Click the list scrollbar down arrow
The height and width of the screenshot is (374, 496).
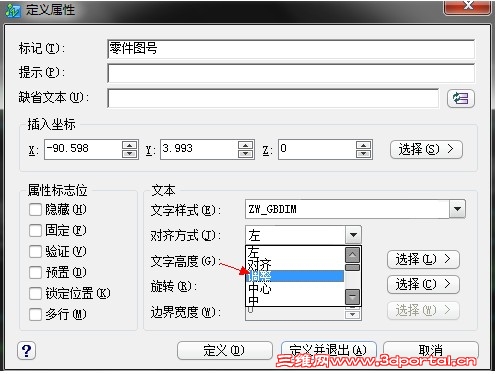352,297
